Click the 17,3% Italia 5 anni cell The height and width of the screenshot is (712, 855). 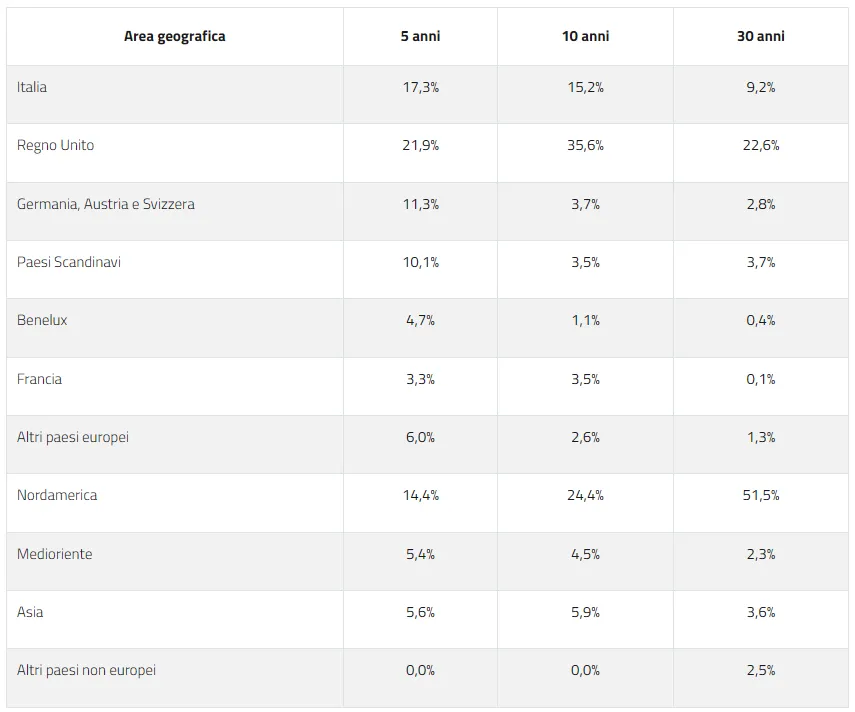point(420,87)
